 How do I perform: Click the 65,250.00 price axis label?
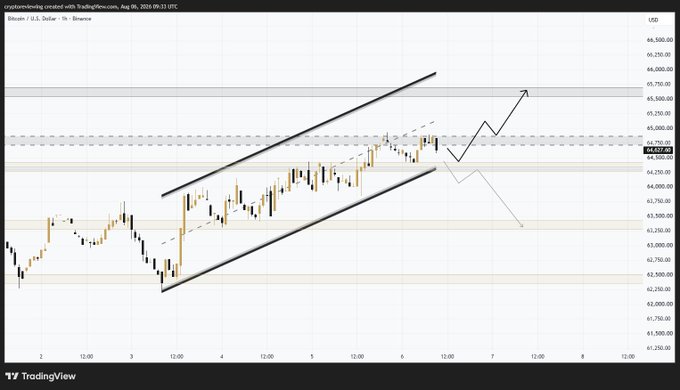pos(660,113)
